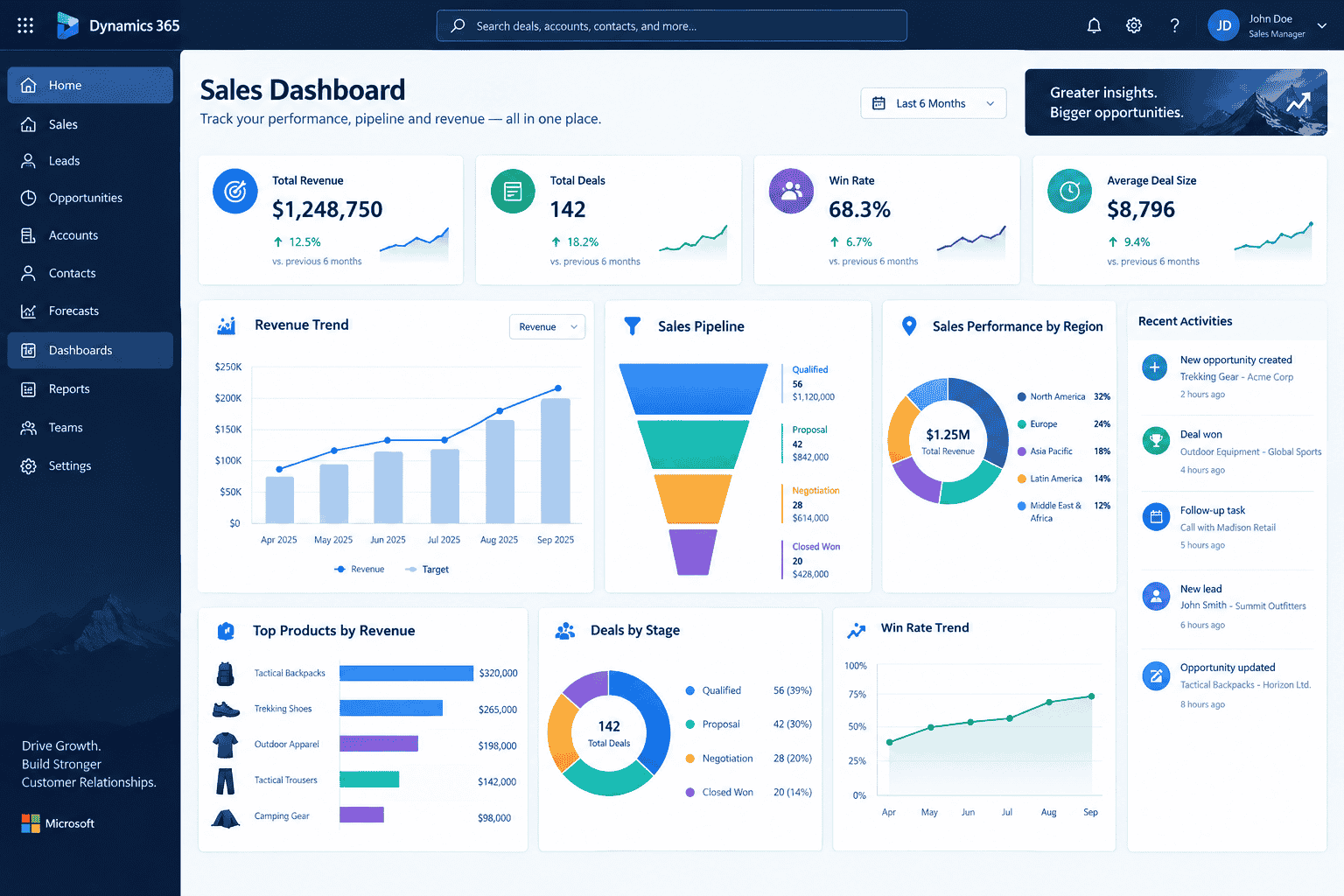Click the Deal won trophy icon
This screenshot has height=896, width=1344.
pos(1156,441)
